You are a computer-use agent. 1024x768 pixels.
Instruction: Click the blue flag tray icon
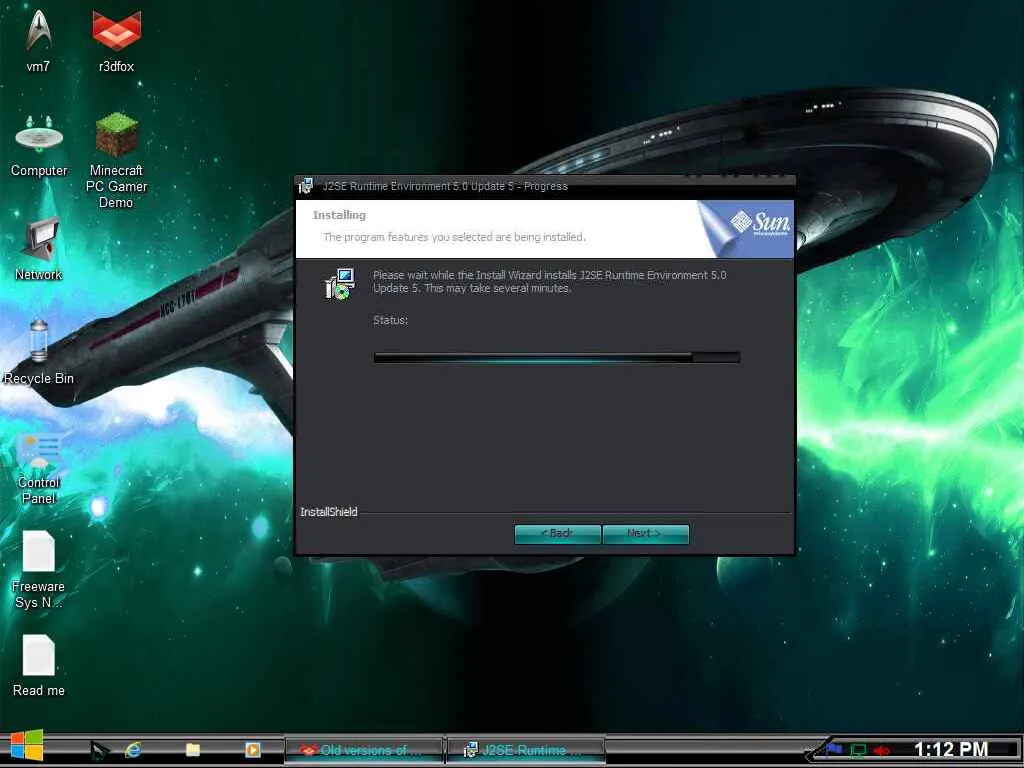pos(834,749)
